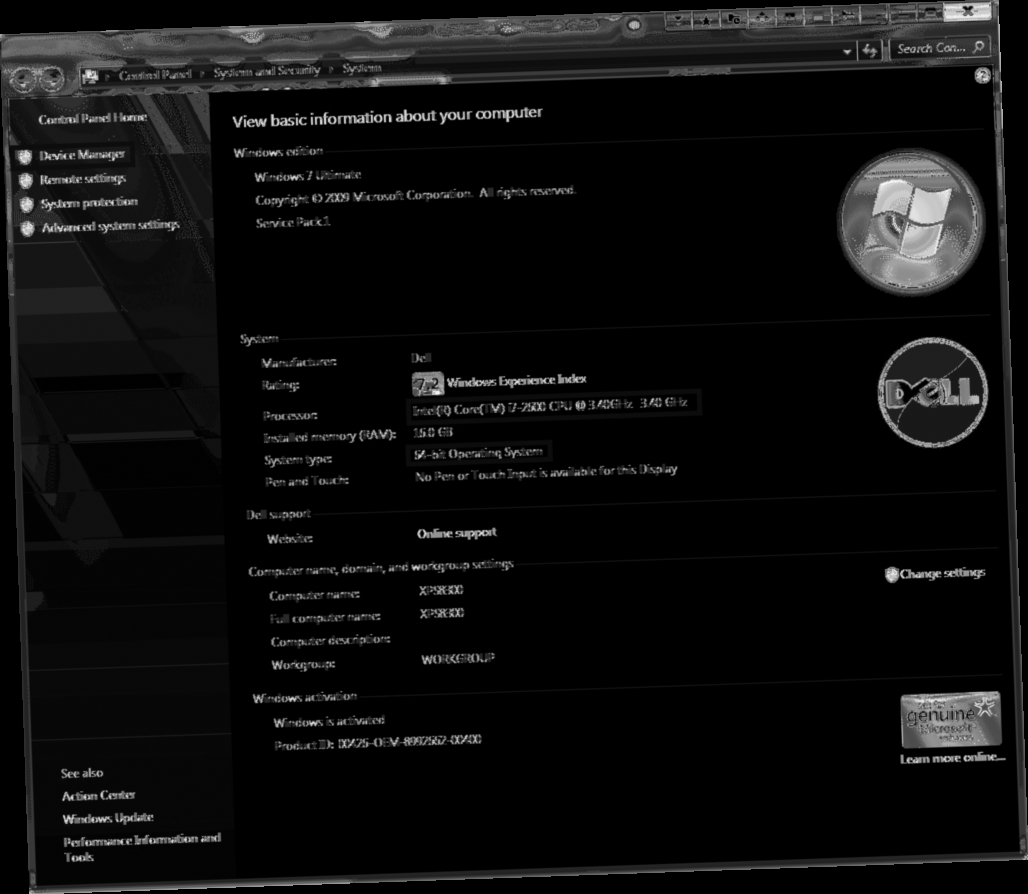Open the address bar history dropdown arrow
The image size is (1028, 894).
[846, 51]
